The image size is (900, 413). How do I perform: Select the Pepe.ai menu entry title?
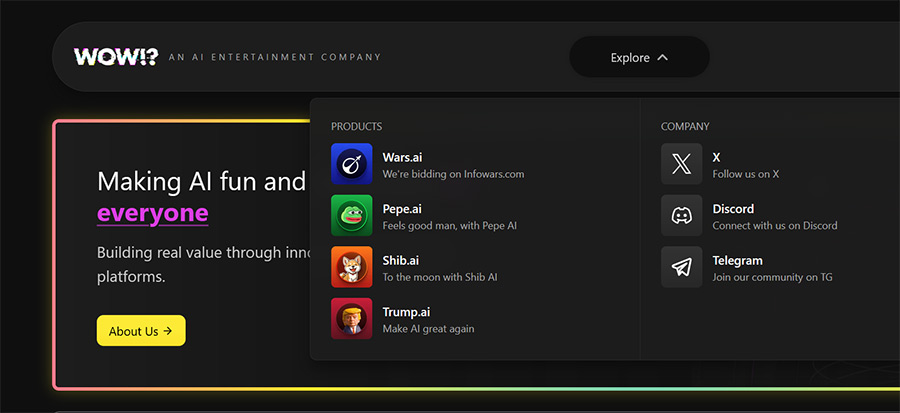[402, 209]
